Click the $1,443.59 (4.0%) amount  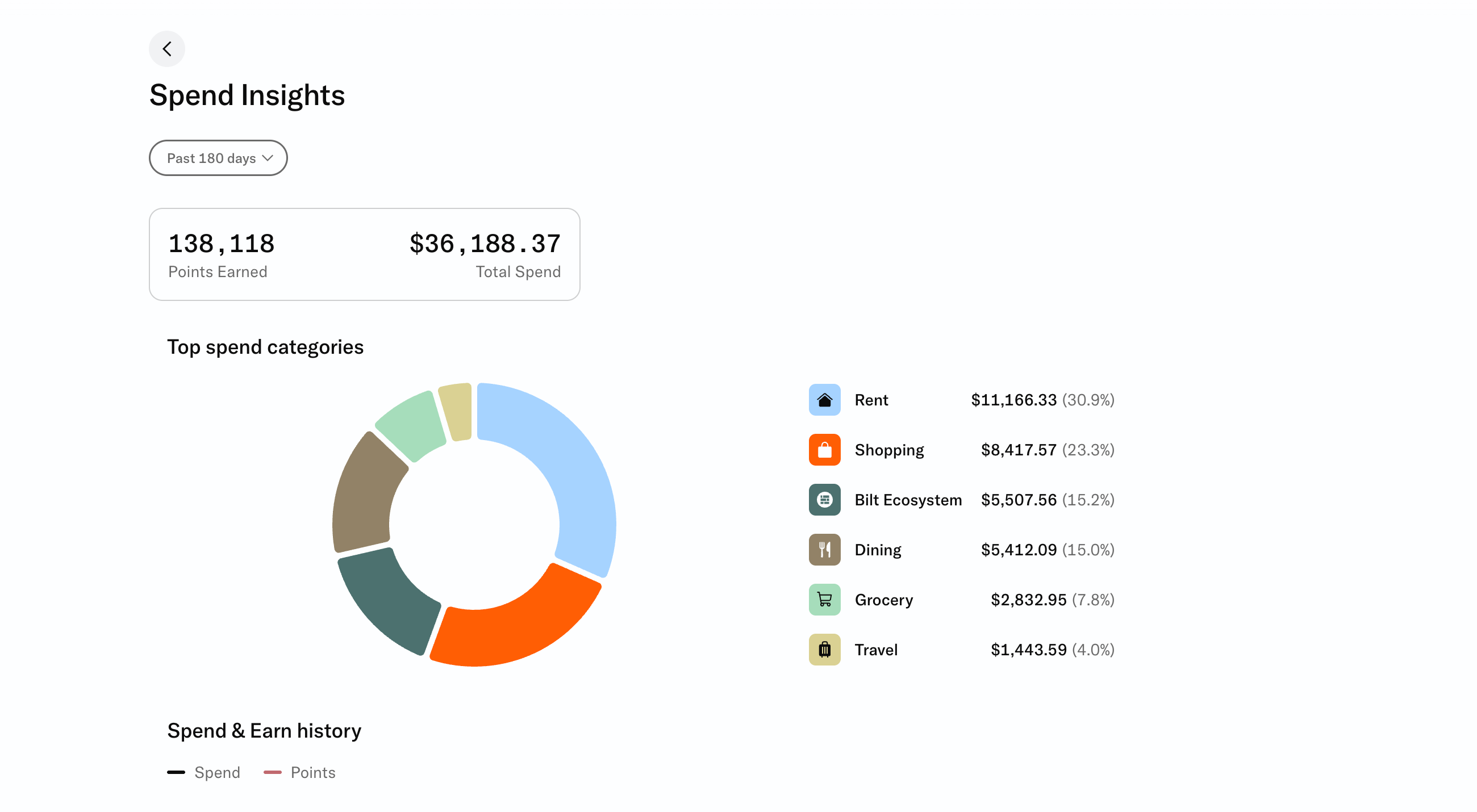coord(1053,650)
